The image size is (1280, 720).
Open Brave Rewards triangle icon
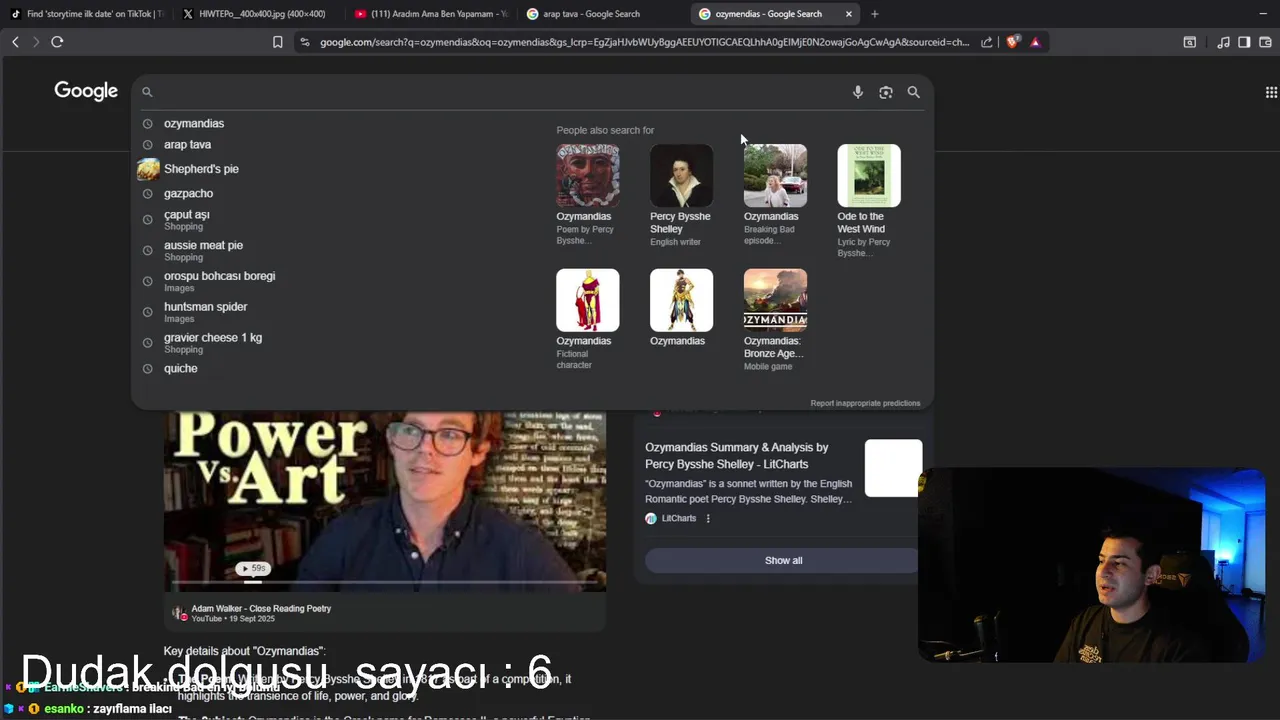tap(1035, 42)
